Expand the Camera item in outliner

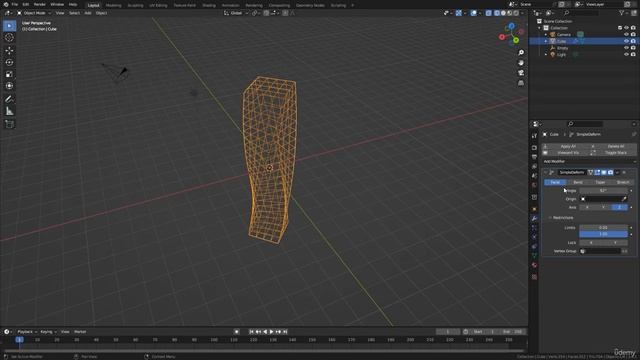point(546,35)
